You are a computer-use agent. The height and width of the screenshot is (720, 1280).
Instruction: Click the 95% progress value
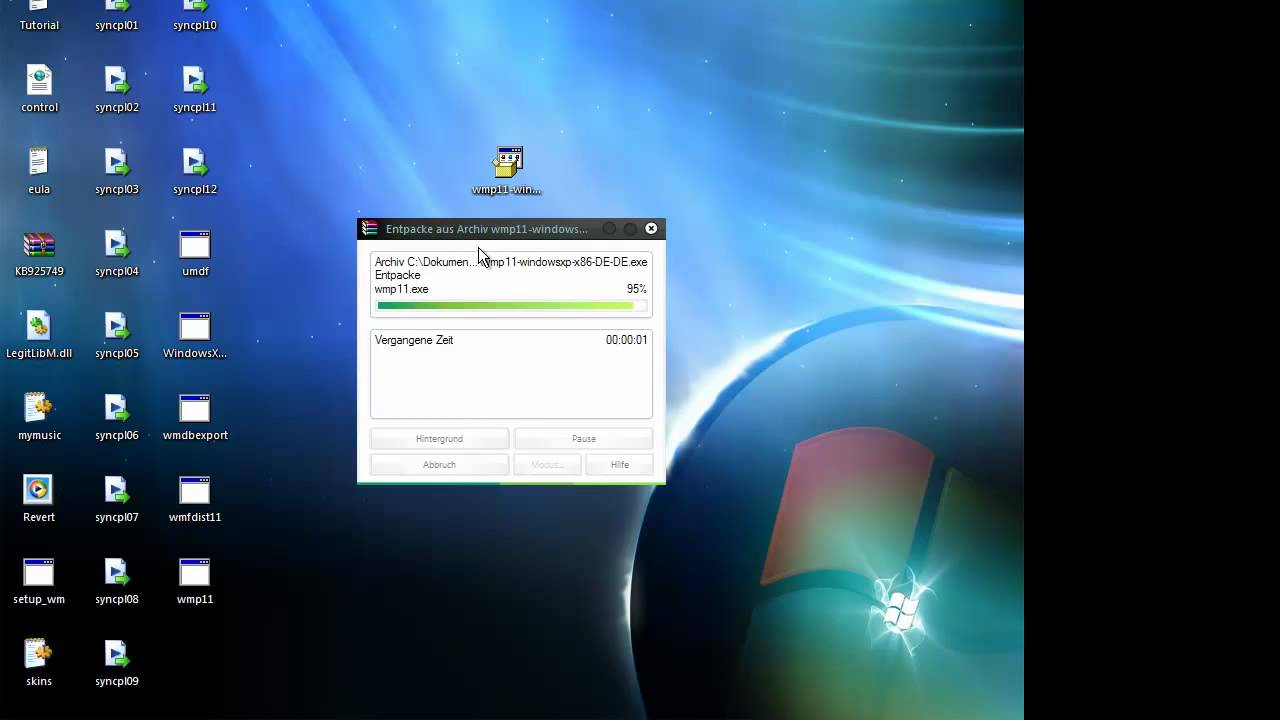[x=637, y=289]
